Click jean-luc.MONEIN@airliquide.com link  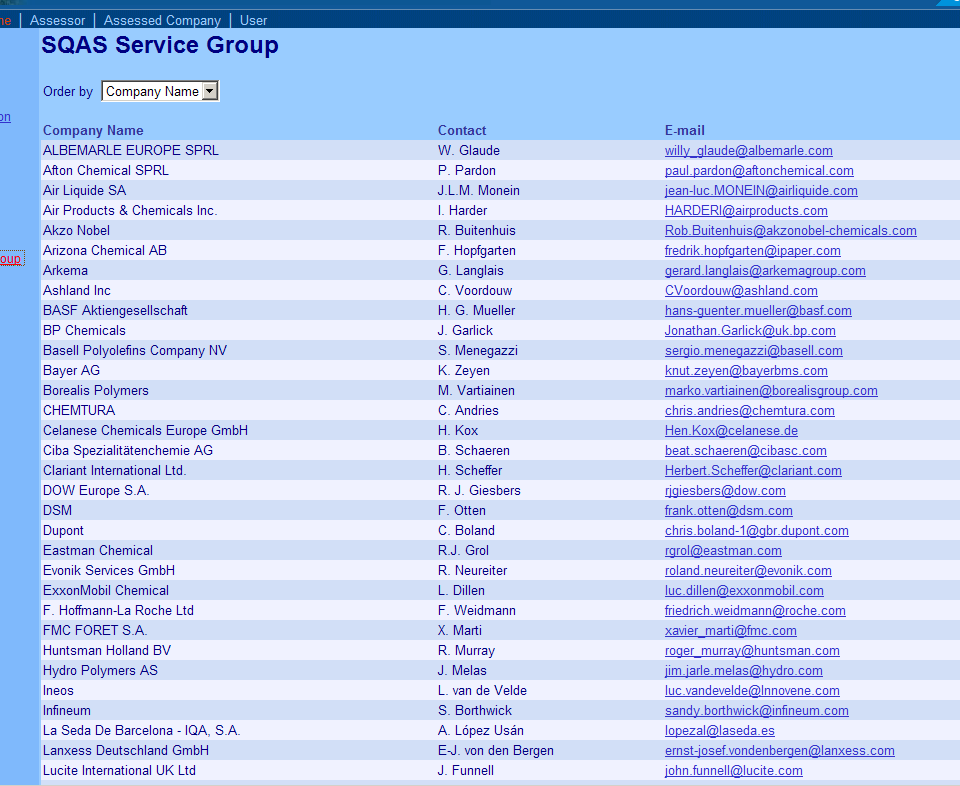[x=761, y=190]
